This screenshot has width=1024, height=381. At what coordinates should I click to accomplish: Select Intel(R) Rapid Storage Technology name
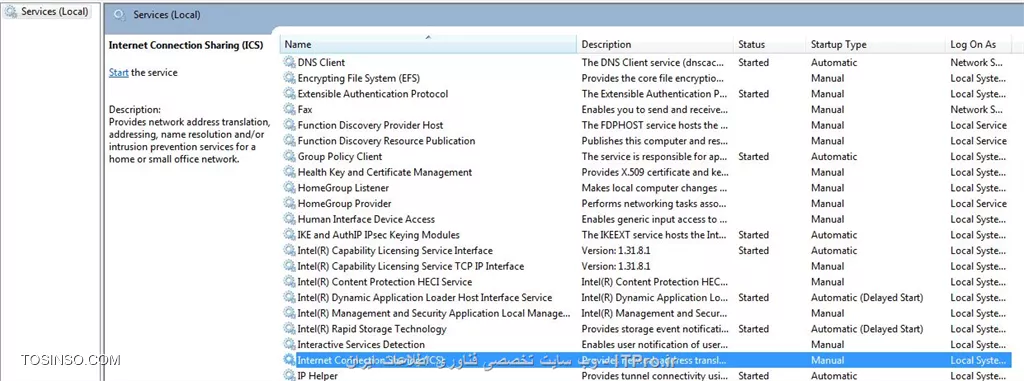tap(372, 329)
